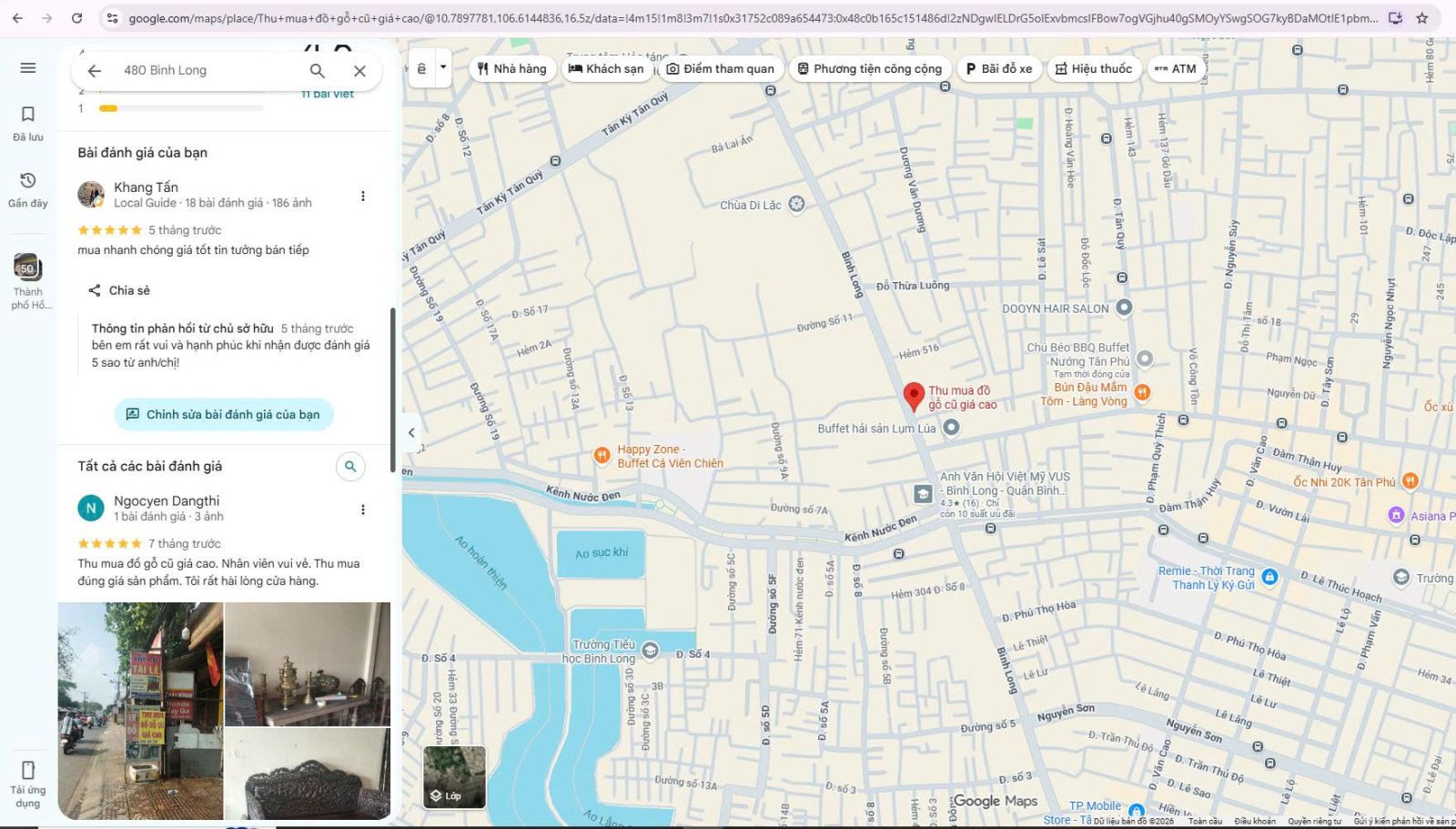Open the carved wooden sofa photo

tap(308, 773)
